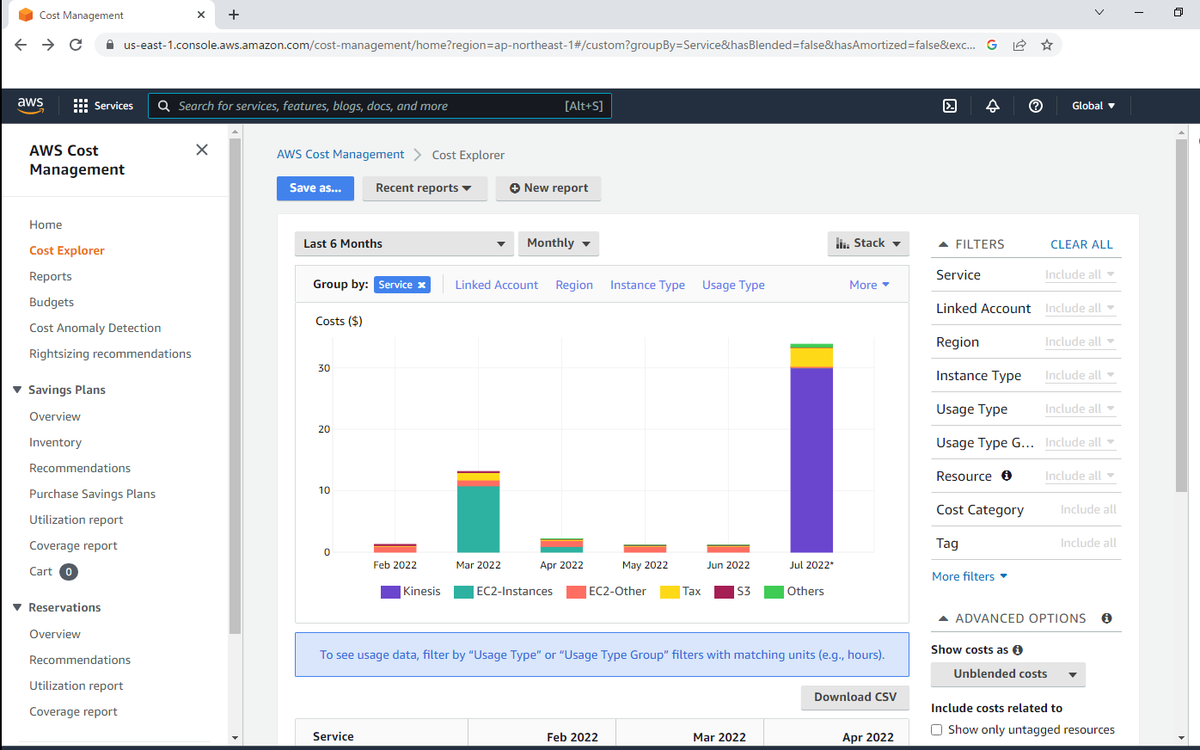Open Reports in the sidebar
Viewport: 1200px width, 750px height.
pyautogui.click(x=50, y=277)
